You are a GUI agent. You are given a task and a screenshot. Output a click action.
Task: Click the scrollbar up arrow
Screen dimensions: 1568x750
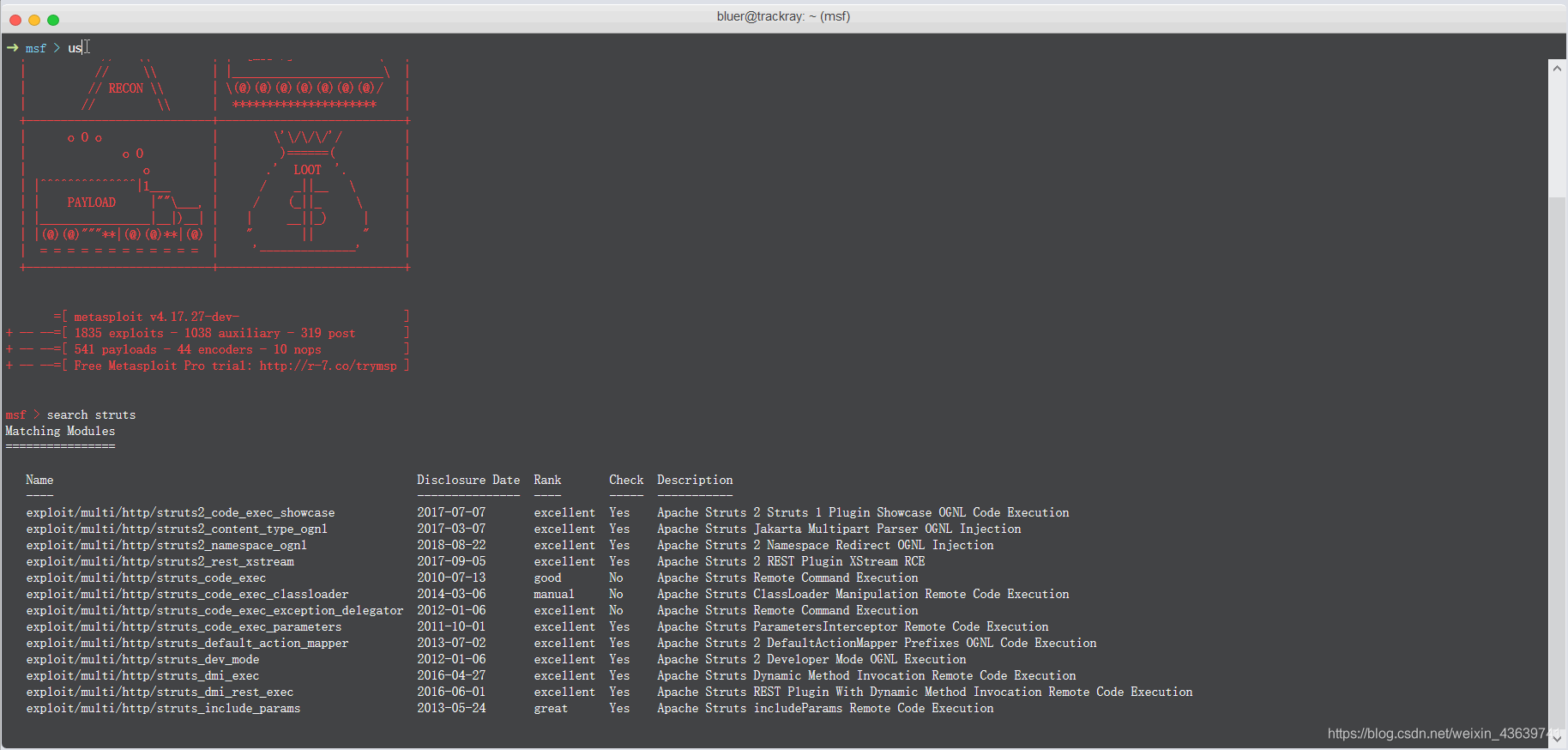(1557, 68)
